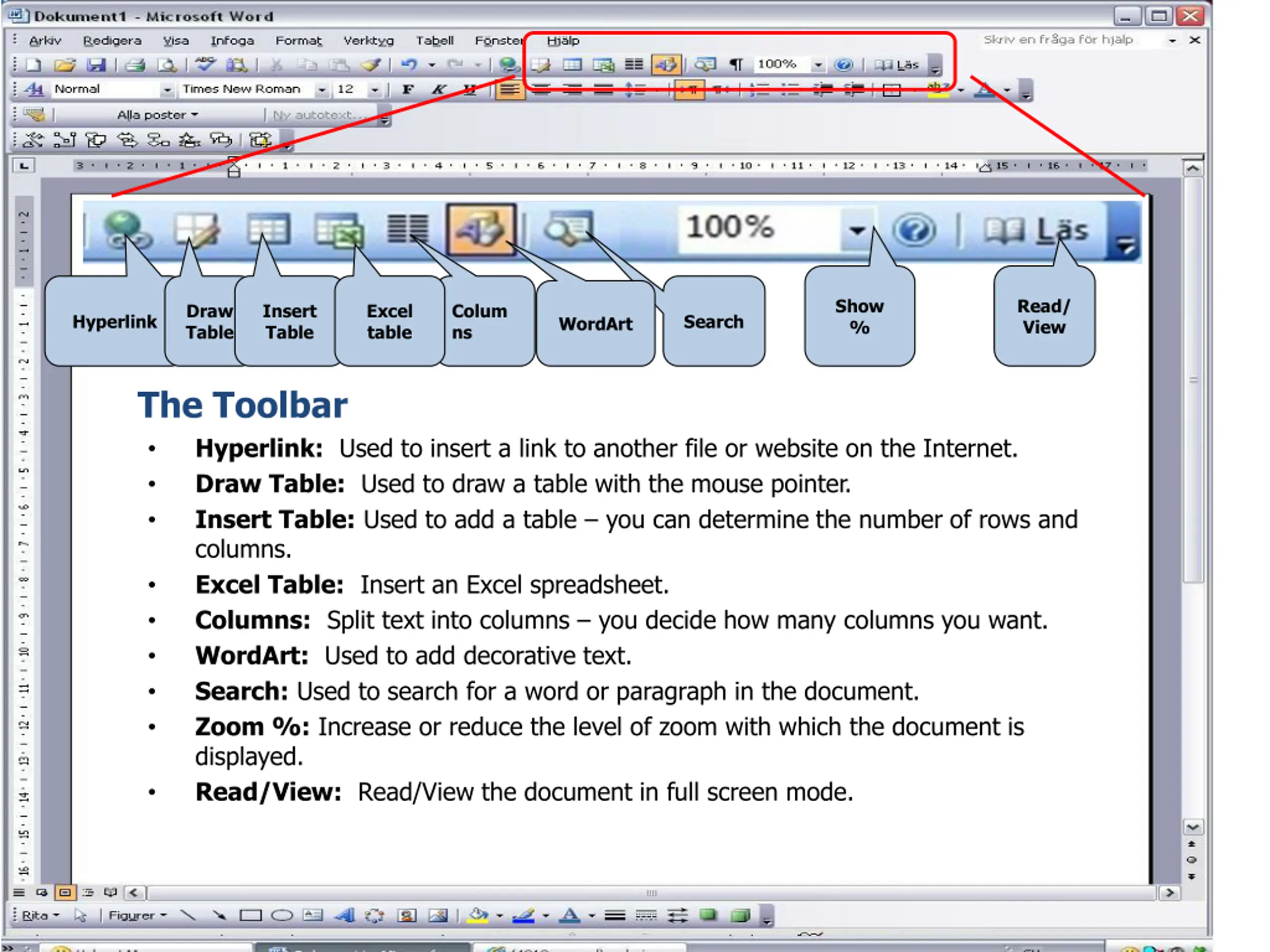The width and height of the screenshot is (1270, 952).
Task: Open the Visa menu
Action: point(176,41)
